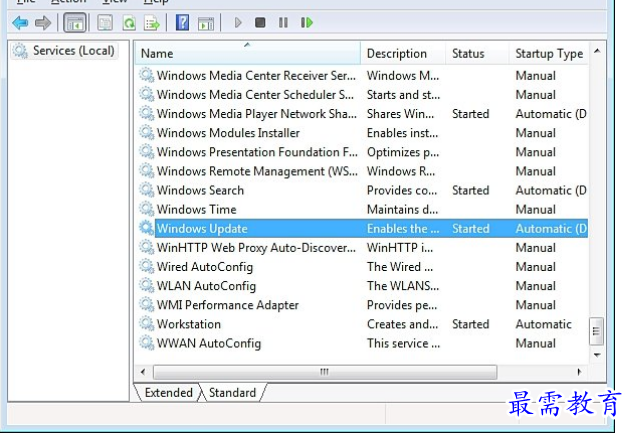The width and height of the screenshot is (630, 435).
Task: Click Manual startup type of Windows Time
Action: tap(536, 209)
